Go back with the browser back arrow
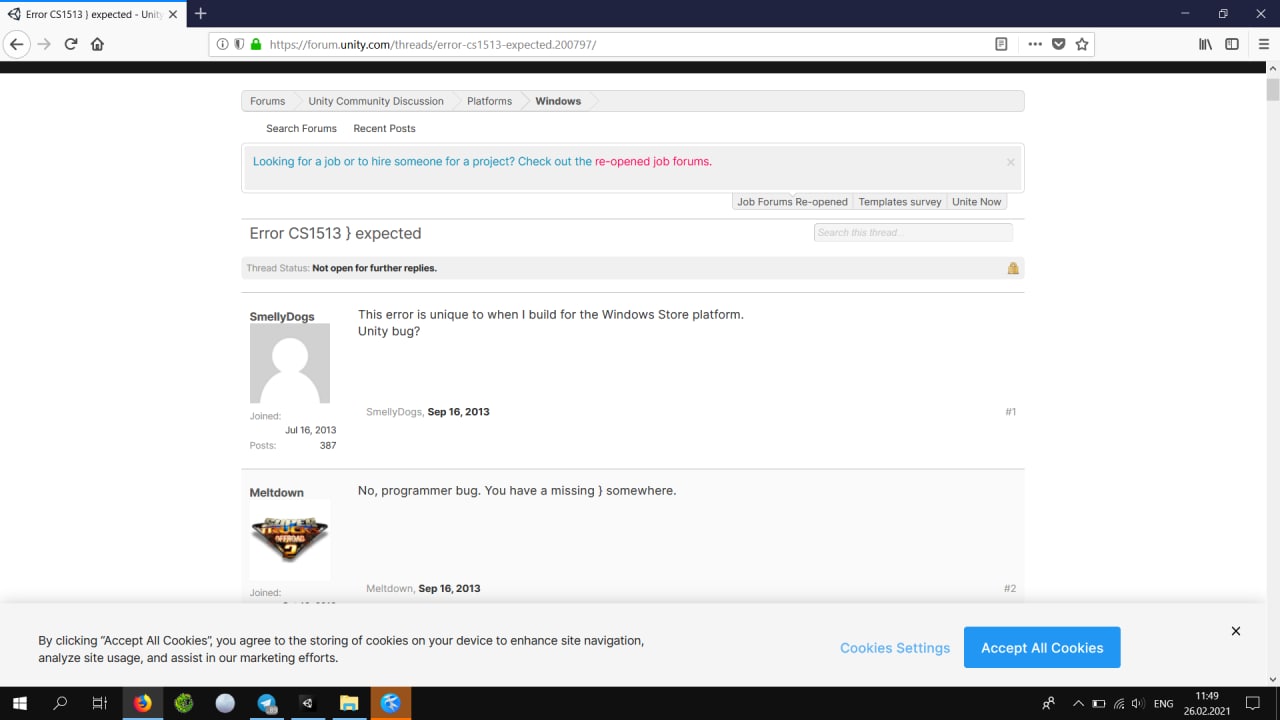 coord(16,44)
